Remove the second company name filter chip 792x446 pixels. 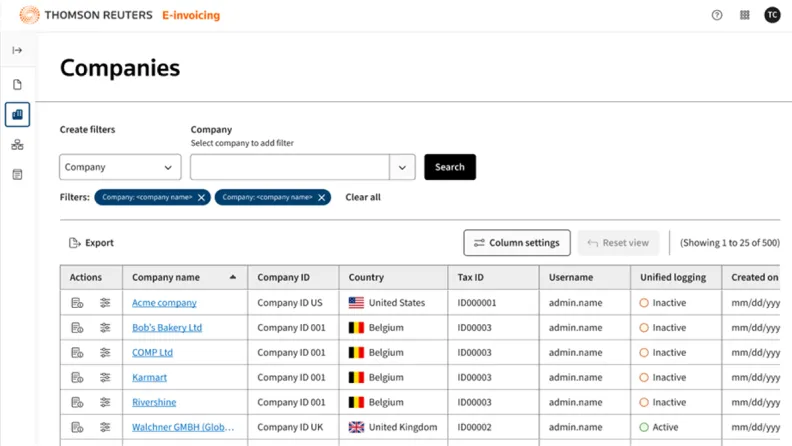pos(322,198)
